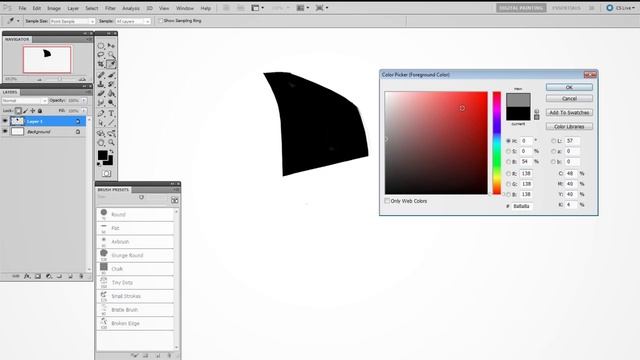The image size is (640, 360).
Task: Switch to Essentials workspace
Action: [566, 8]
